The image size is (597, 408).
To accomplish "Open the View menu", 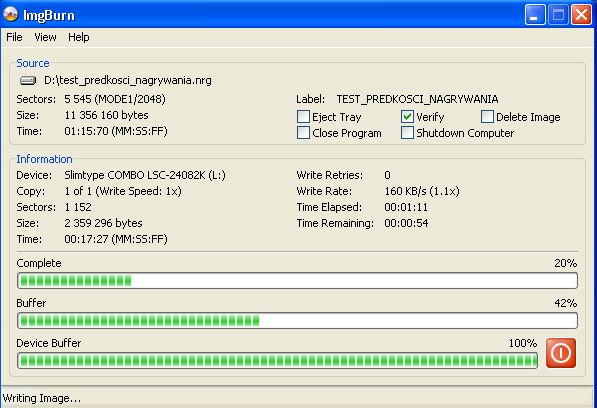I will (x=45, y=37).
